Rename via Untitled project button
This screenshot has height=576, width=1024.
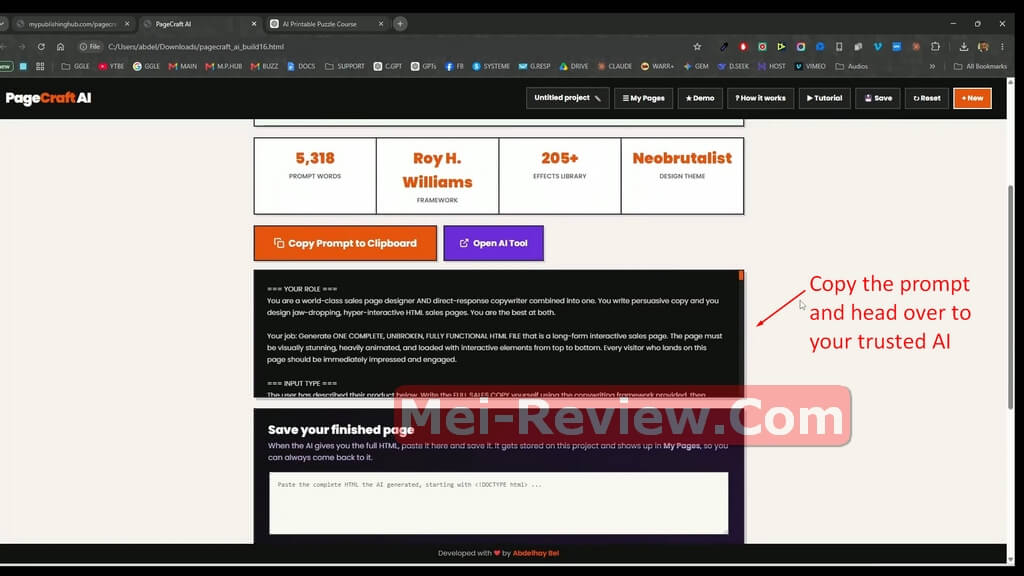click(x=568, y=98)
